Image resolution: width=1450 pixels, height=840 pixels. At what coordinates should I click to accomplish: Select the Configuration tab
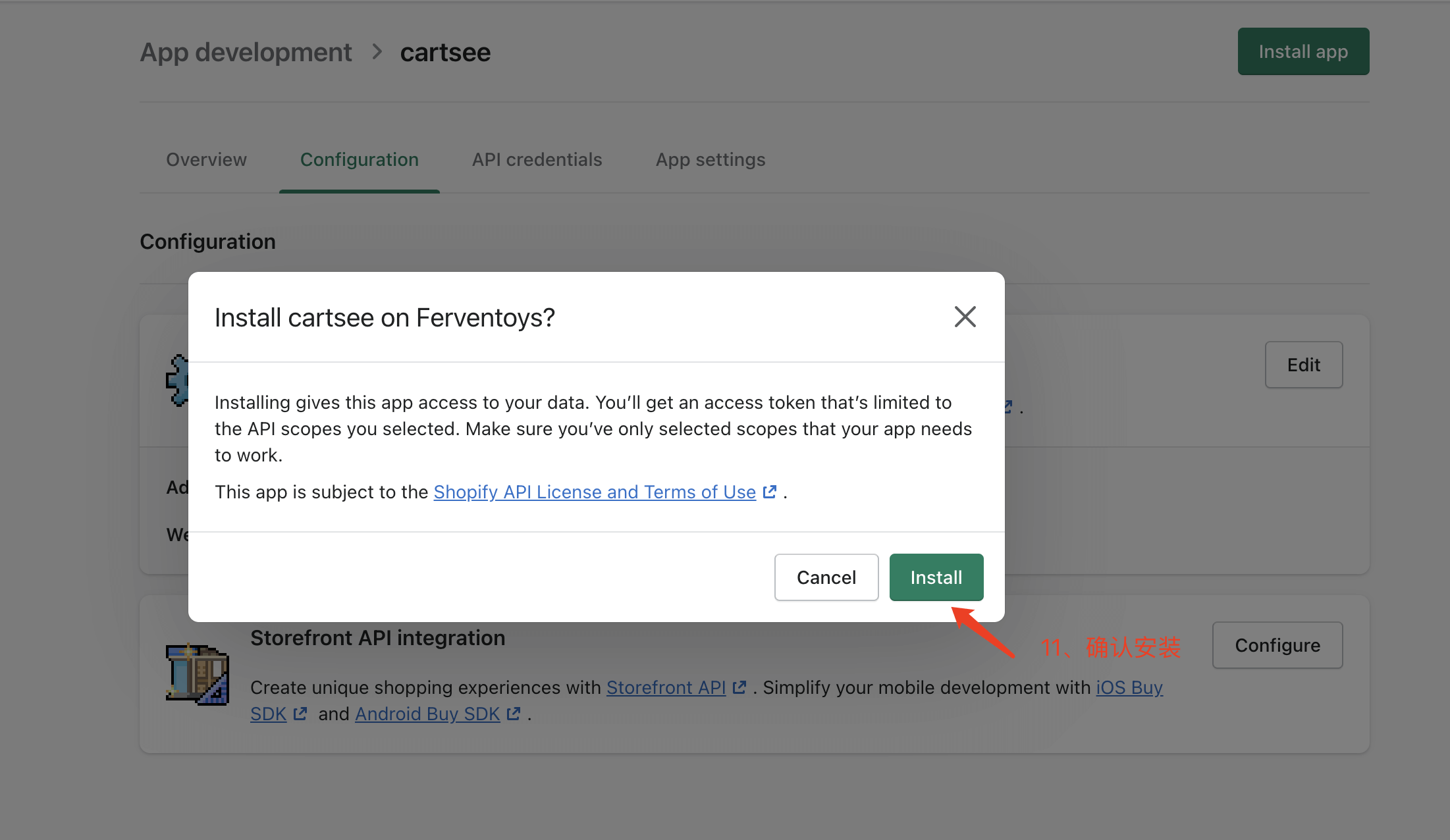(x=359, y=159)
